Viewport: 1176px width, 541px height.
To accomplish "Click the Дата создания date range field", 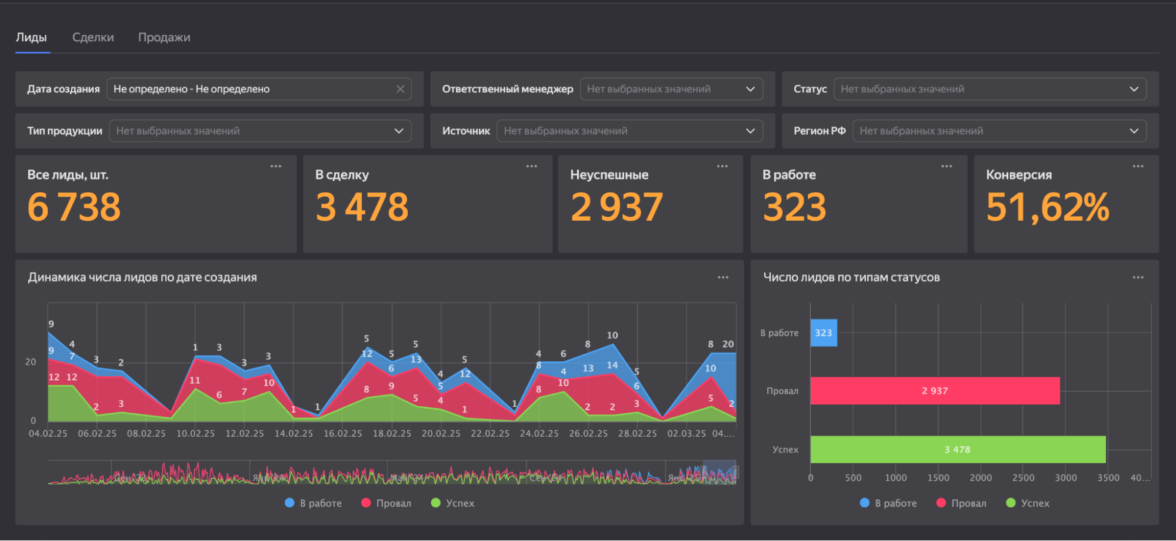I will click(x=250, y=89).
